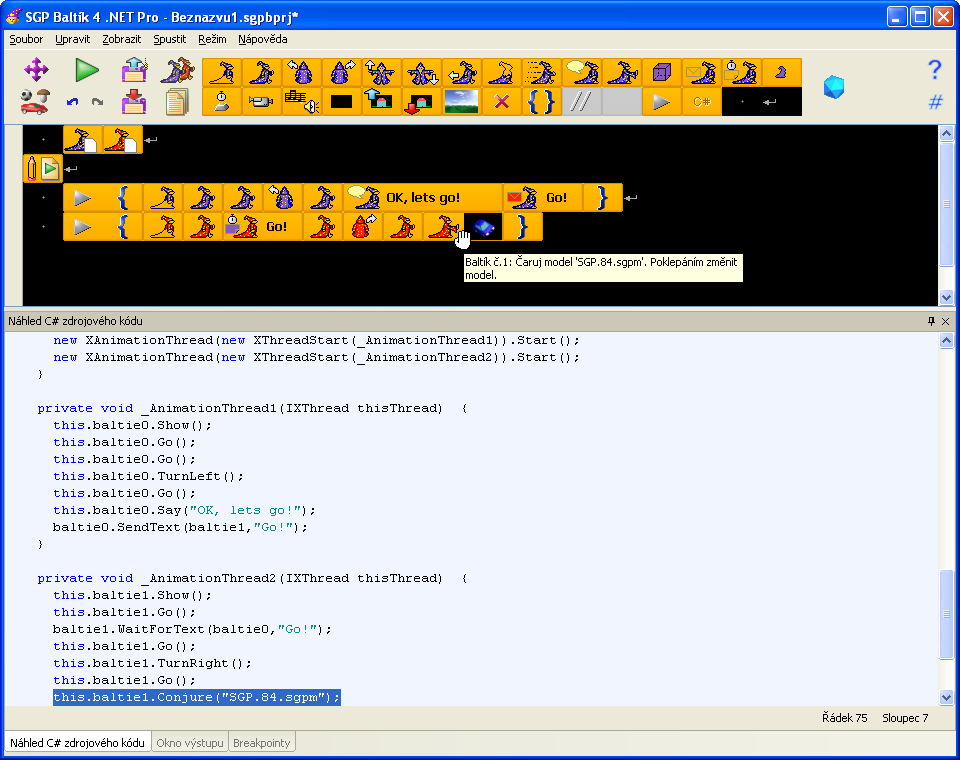960x760 pixels.
Task: Pick the wizard with up arrow command
Action: (x=381, y=73)
